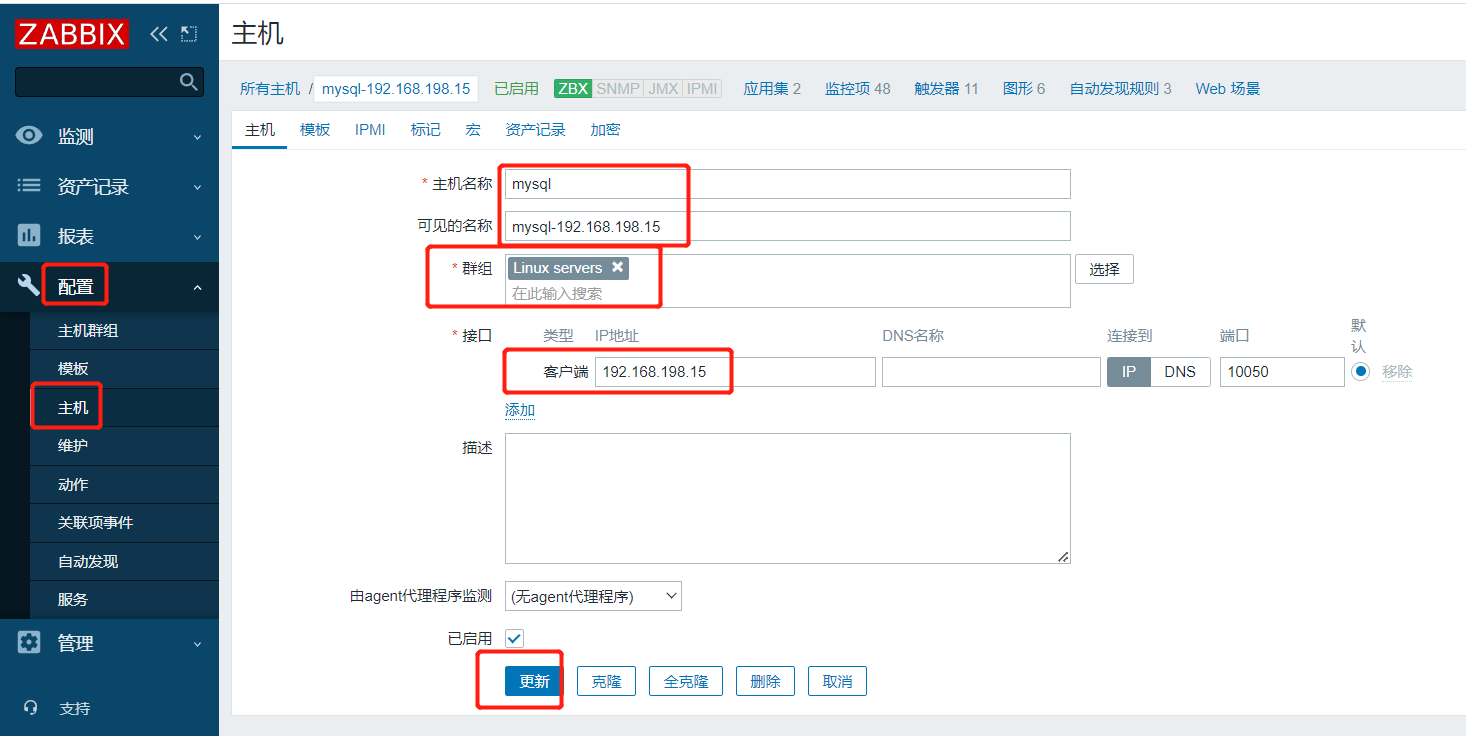The image size is (1466, 736).
Task: Click the SNMP availability badge
Action: click(618, 88)
